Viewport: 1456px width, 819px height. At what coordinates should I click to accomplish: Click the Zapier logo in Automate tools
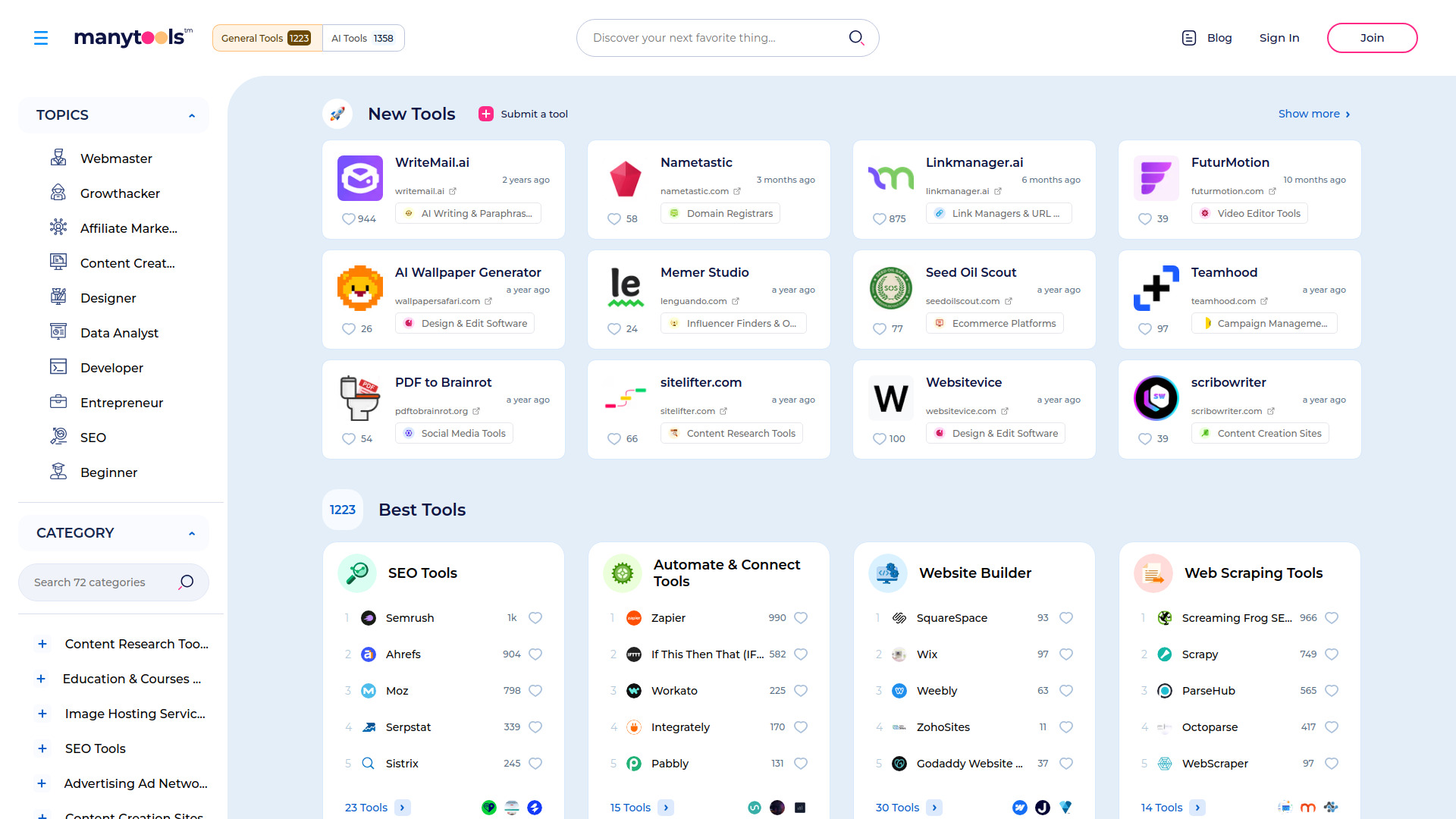coord(633,617)
